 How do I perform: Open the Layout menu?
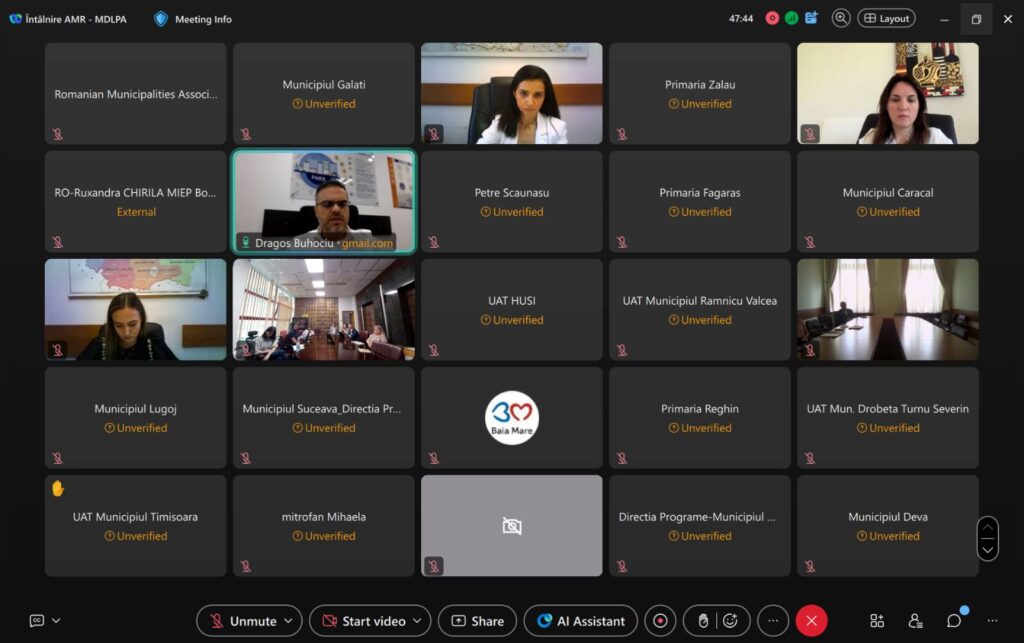pyautogui.click(x=886, y=18)
